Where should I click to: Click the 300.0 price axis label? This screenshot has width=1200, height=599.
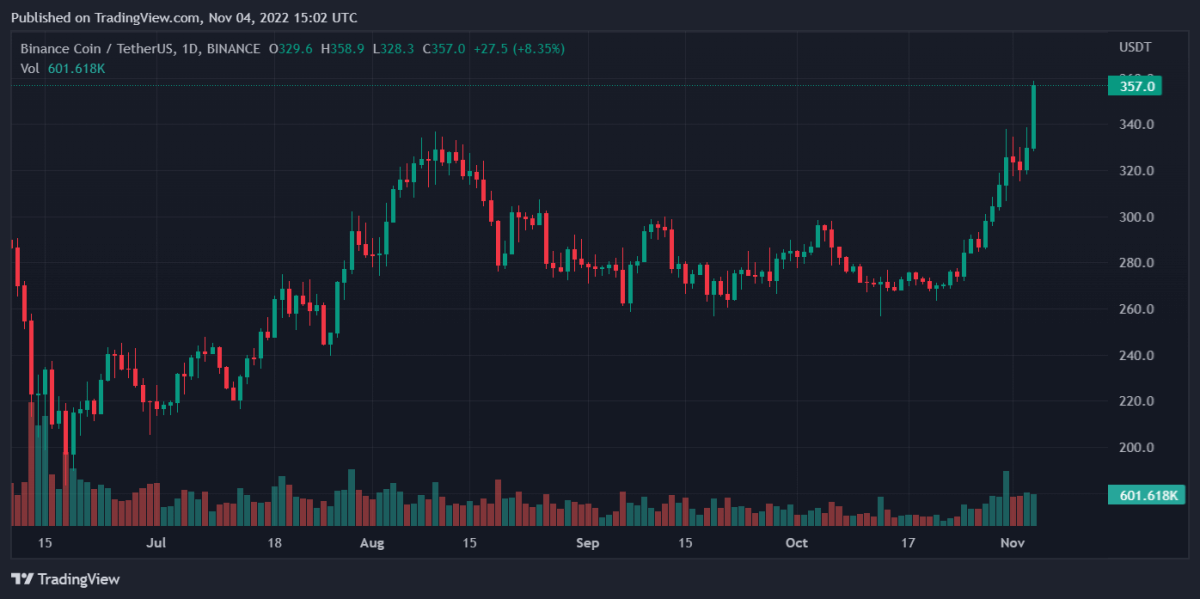1137,217
